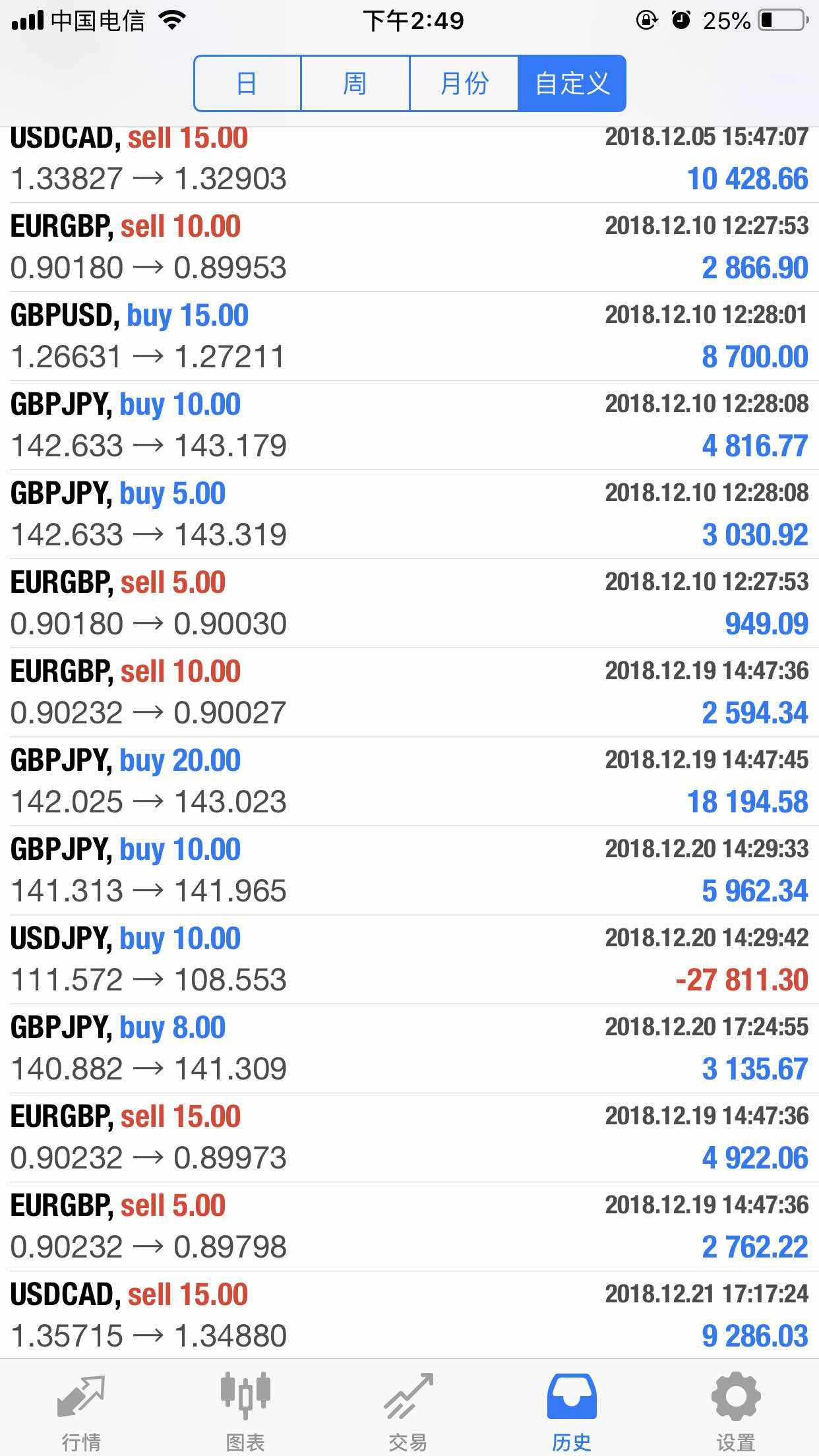Open the 行情 quotes arrows icon
This screenshot has width=819, height=1456.
pos(81,1397)
